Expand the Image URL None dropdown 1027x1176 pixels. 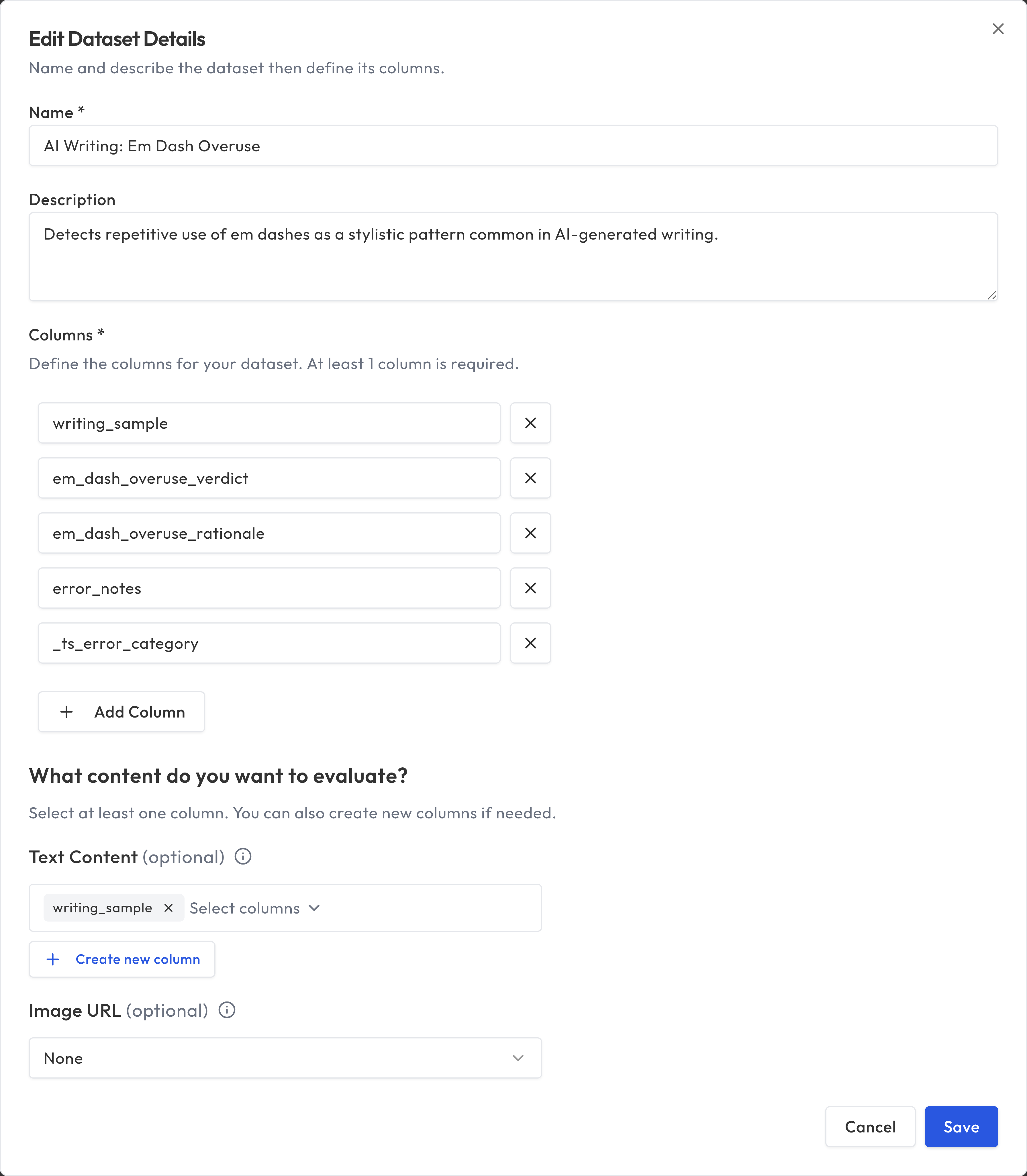click(285, 1058)
